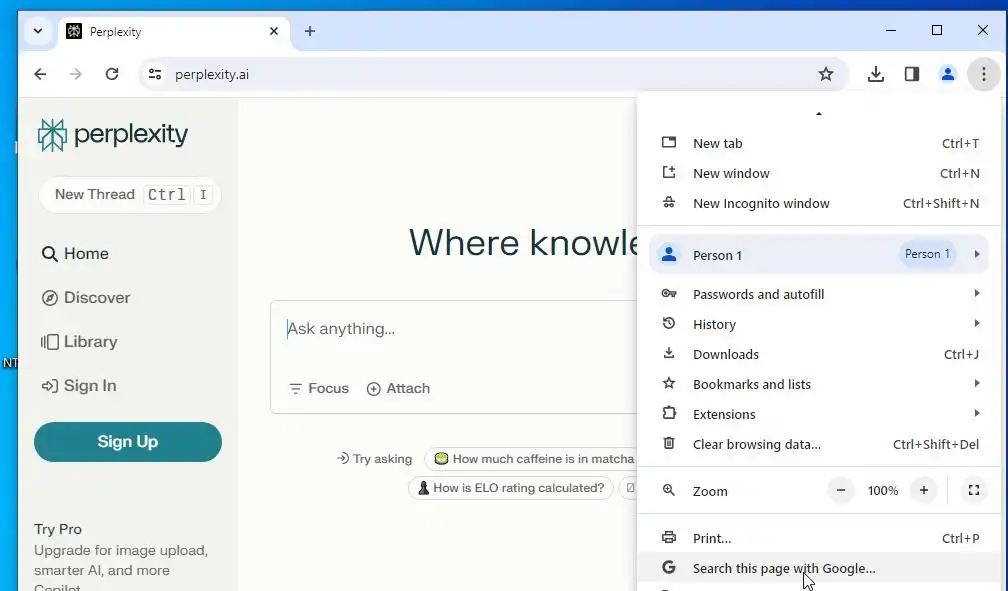Click the browser back arrow
This screenshot has width=1008, height=591.
coord(40,74)
